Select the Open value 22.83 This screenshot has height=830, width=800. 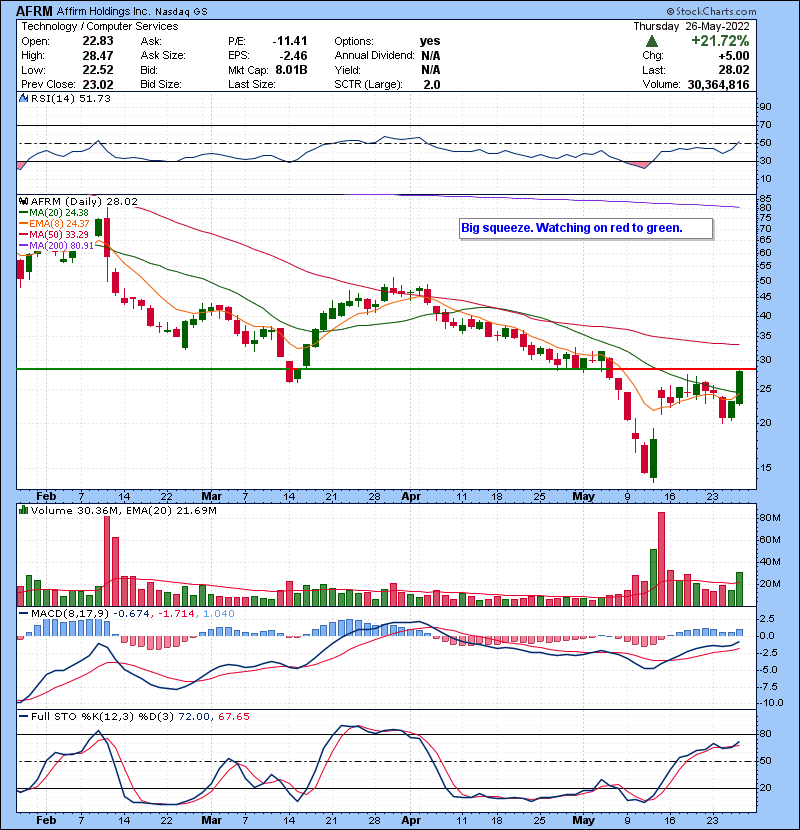pyautogui.click(x=97, y=41)
